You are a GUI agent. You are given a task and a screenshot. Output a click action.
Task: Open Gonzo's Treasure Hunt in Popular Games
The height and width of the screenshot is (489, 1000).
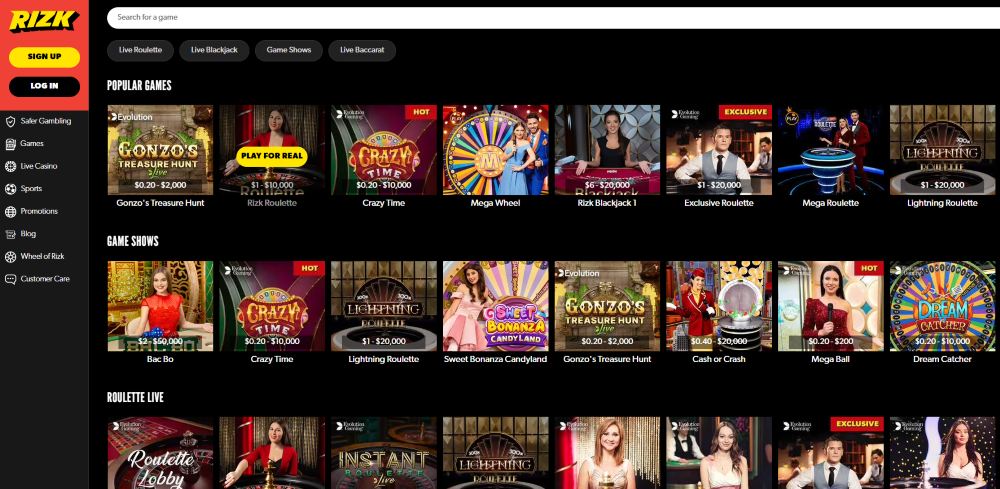coord(160,150)
